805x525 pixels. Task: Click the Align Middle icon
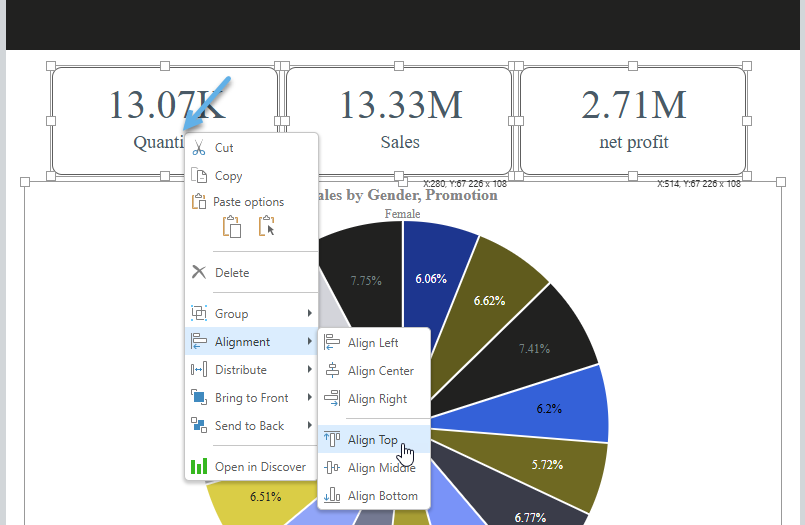pyautogui.click(x=332, y=468)
